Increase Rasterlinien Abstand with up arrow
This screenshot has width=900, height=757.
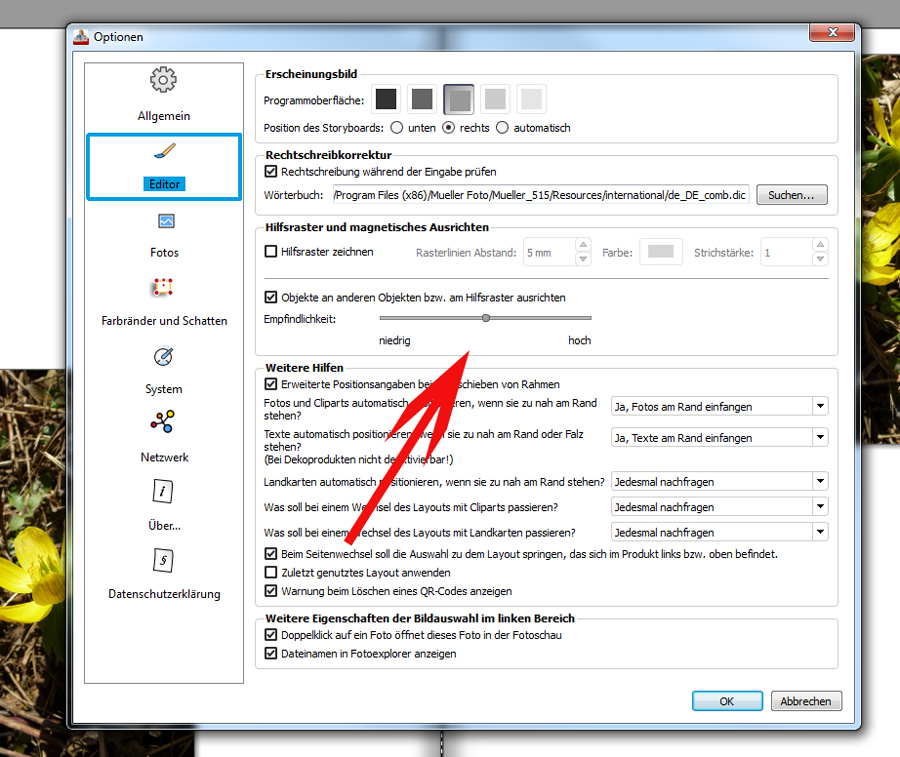(583, 245)
